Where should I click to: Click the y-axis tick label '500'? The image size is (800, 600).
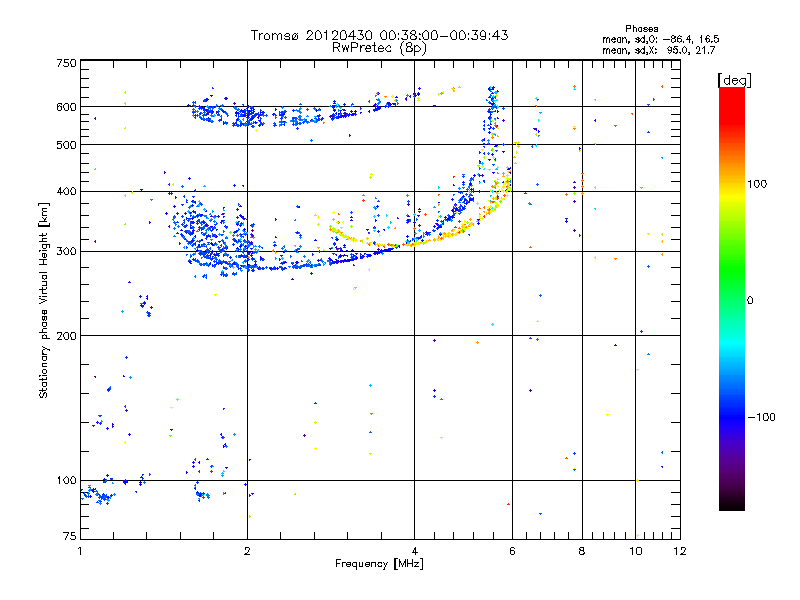click(67, 145)
